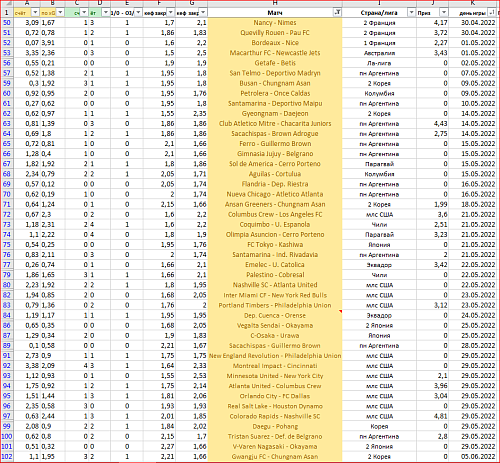Open sort dropdown for 'день игры' column
The height and width of the screenshot is (463, 500).
[492, 13]
